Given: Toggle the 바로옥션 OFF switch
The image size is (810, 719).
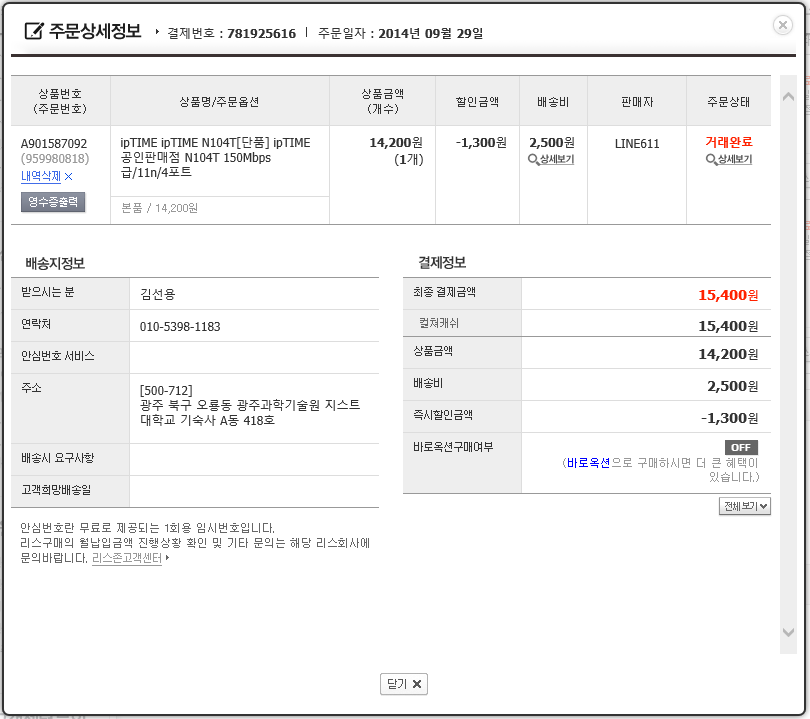Looking at the screenshot, I should pos(741,447).
